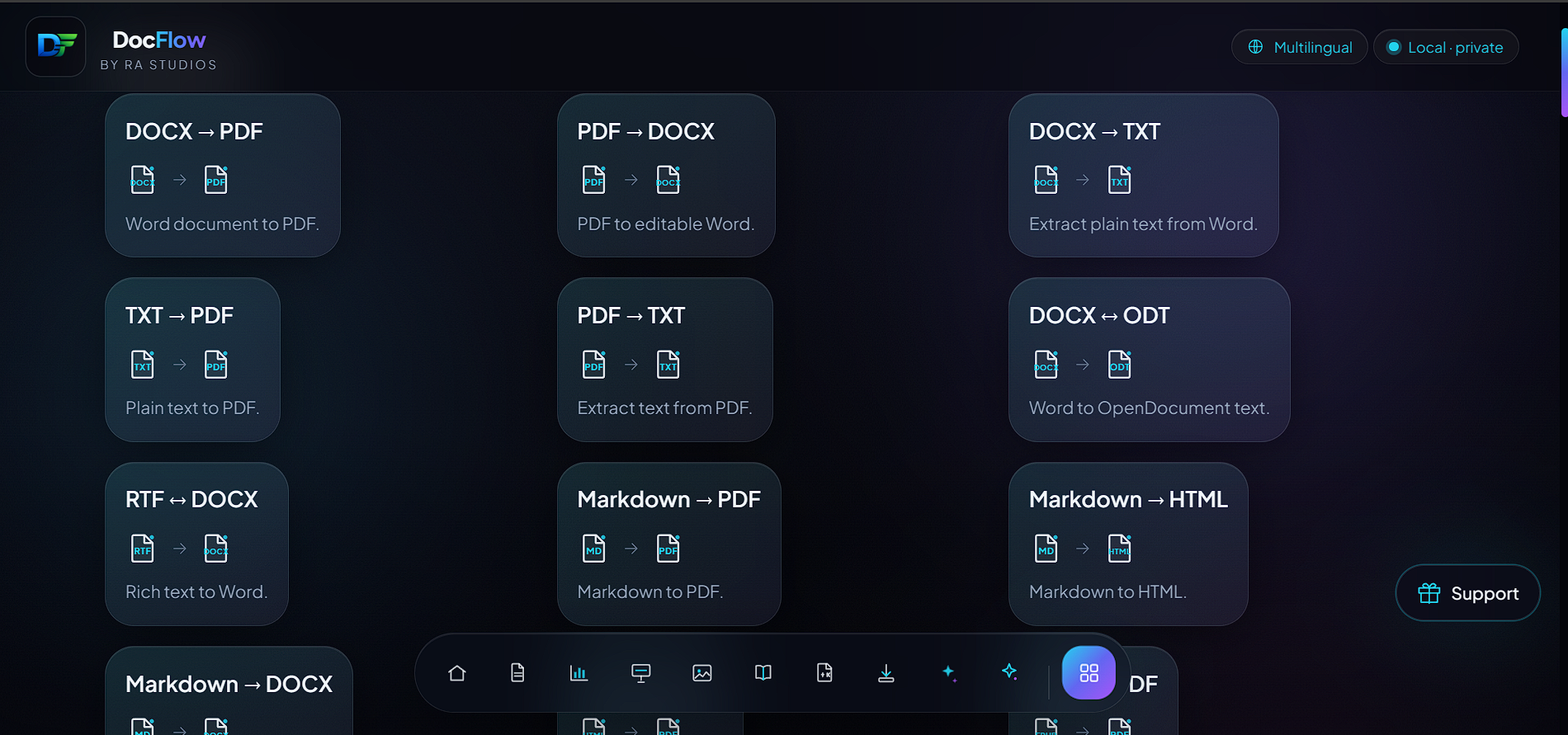Screen dimensions: 1568x735
Task: Open the presentation screen icon in the dock
Action: click(641, 673)
